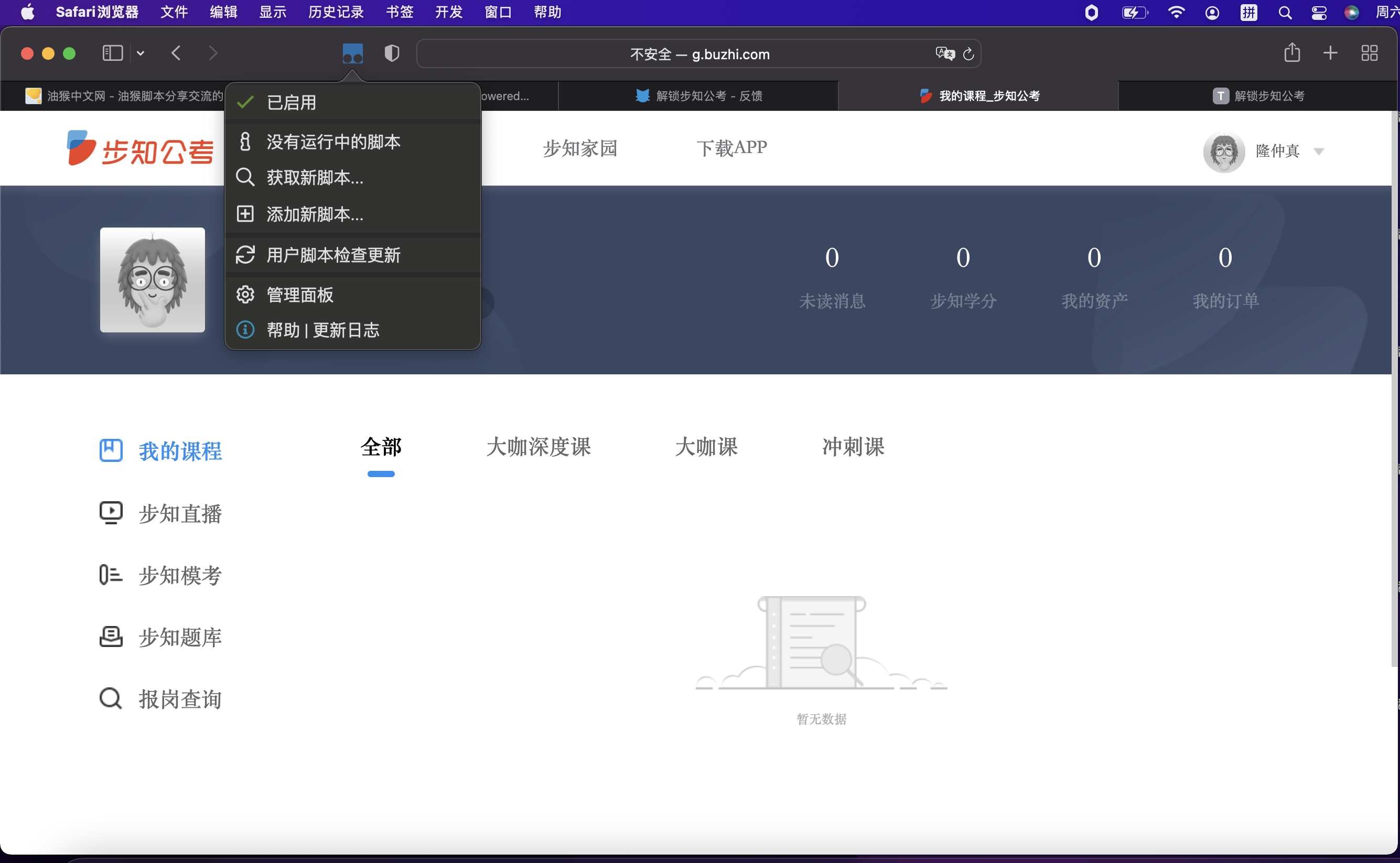The width and height of the screenshot is (1400, 863).
Task: Click the hexagon app menu bar icon
Action: (1091, 13)
